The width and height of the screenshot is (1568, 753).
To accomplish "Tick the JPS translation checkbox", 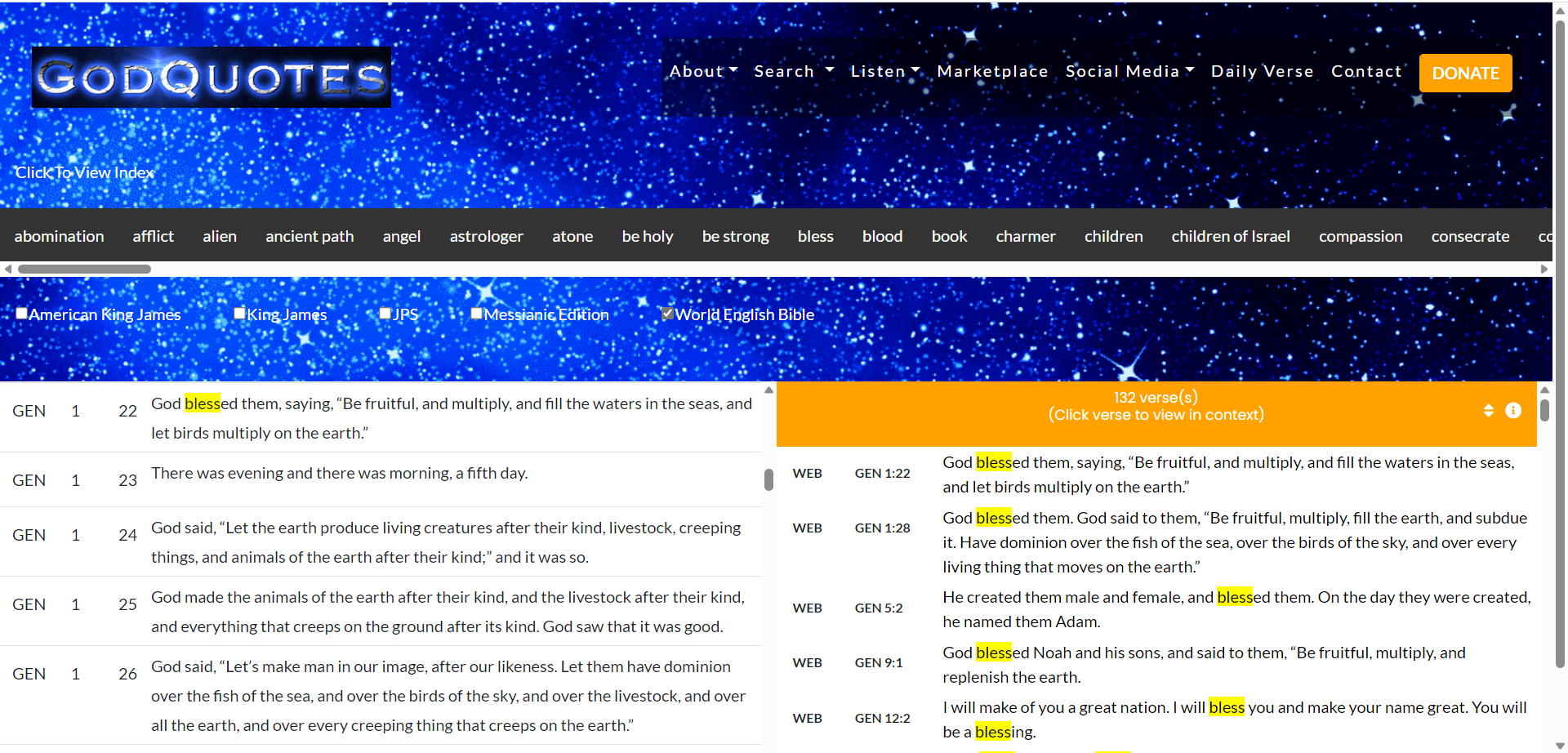I will coord(385,314).
